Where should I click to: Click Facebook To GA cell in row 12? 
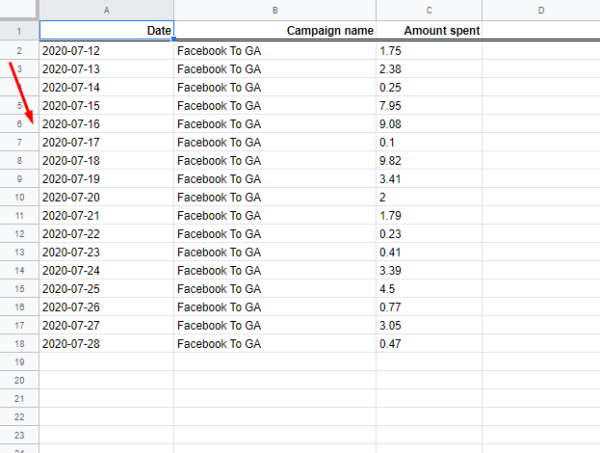[275, 234]
